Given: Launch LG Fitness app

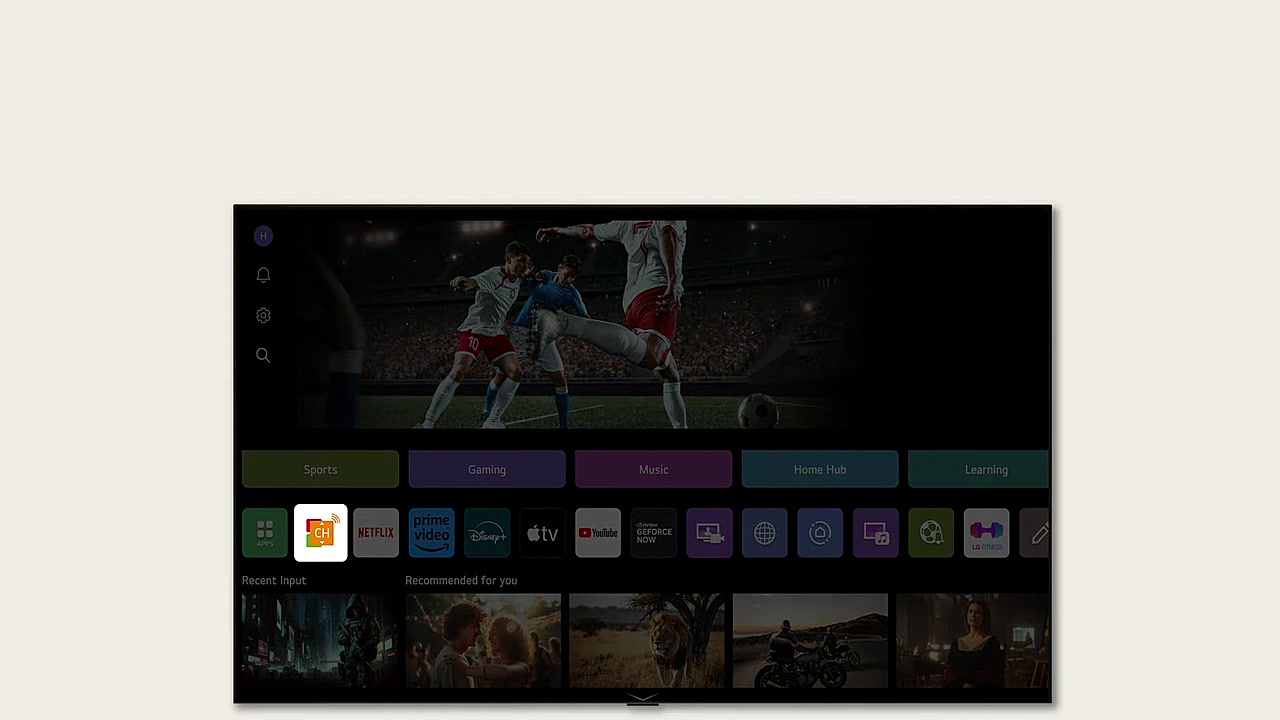Looking at the screenshot, I should click(x=987, y=533).
